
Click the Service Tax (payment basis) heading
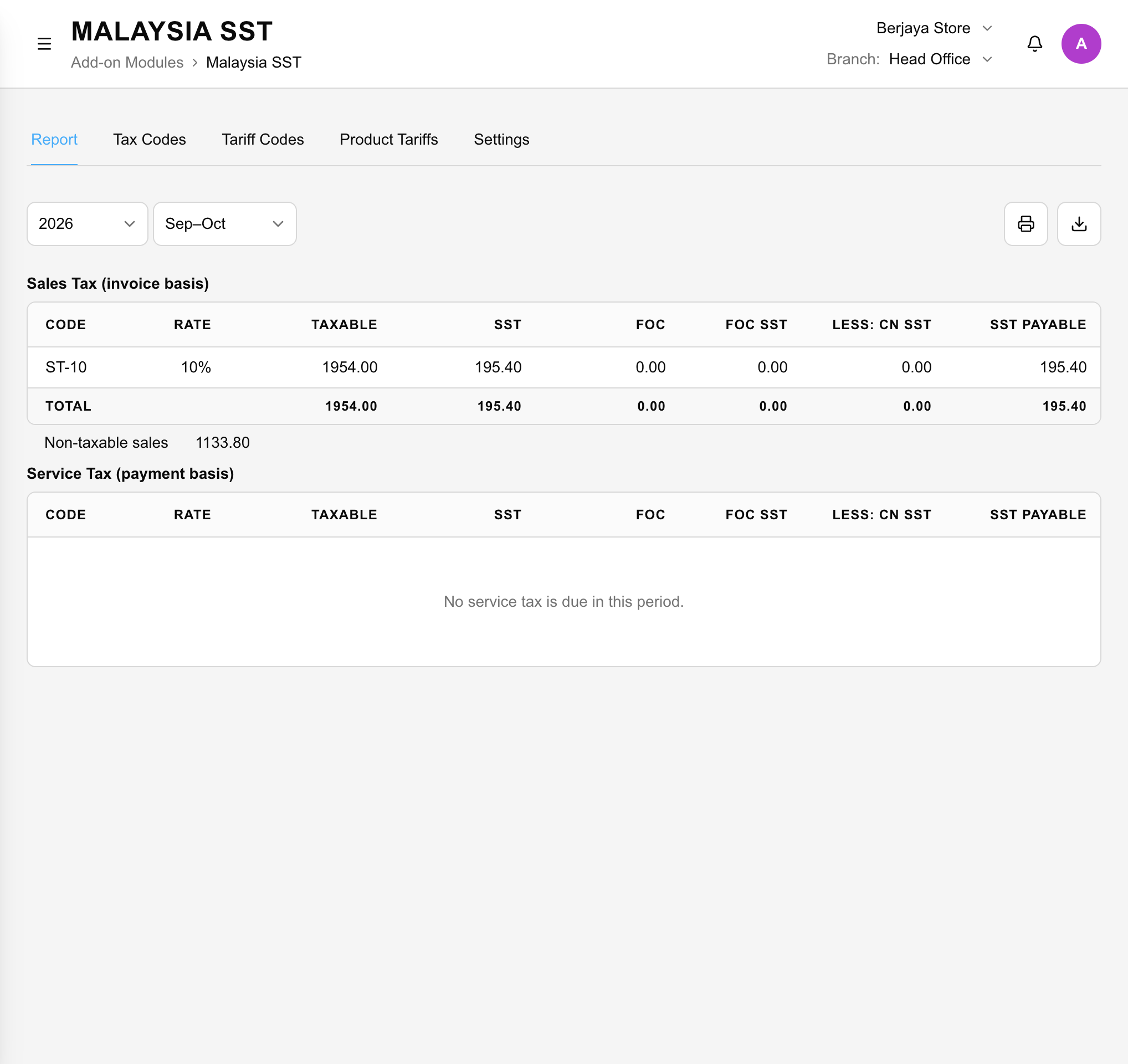point(131,474)
